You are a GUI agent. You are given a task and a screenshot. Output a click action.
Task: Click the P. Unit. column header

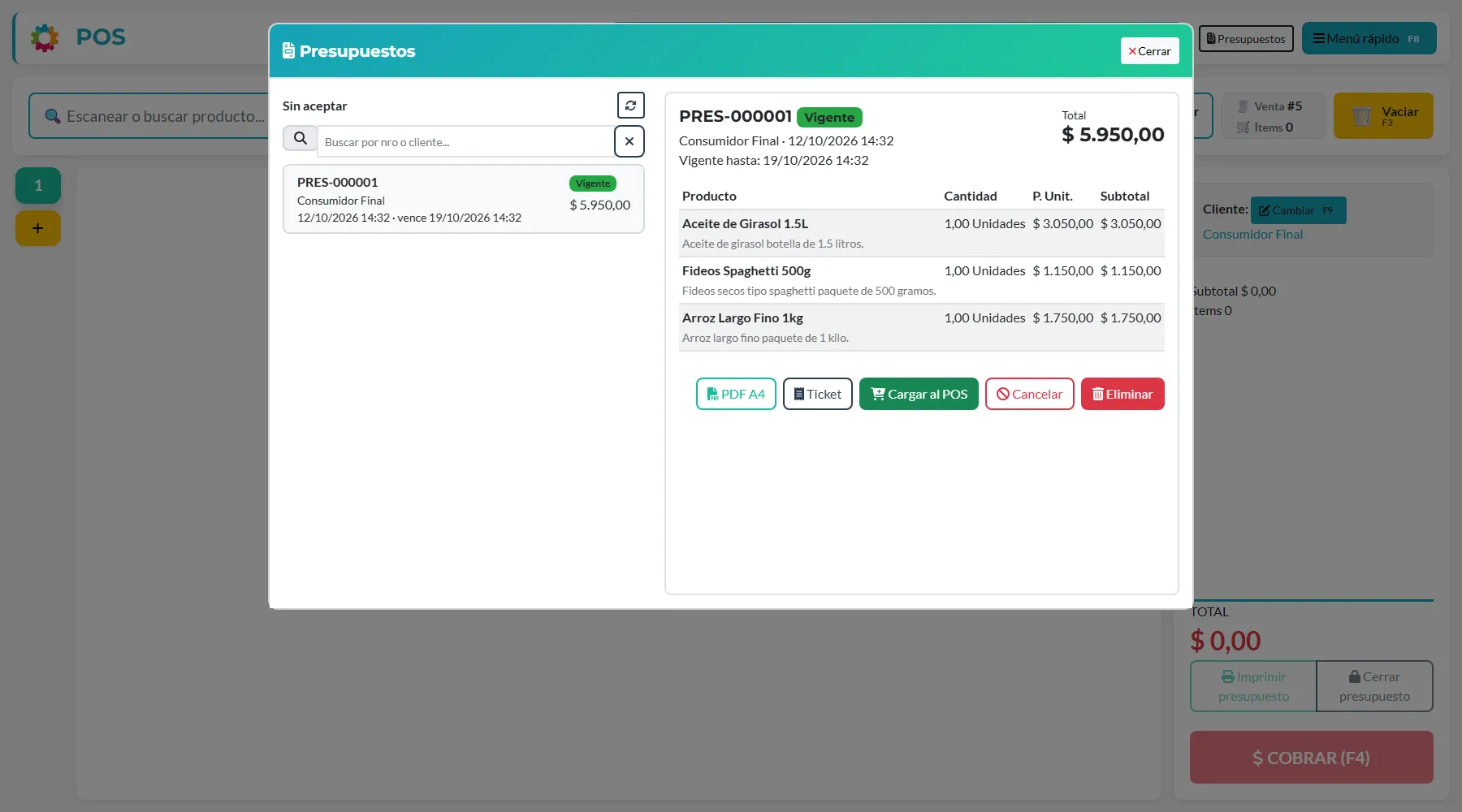coord(1053,197)
